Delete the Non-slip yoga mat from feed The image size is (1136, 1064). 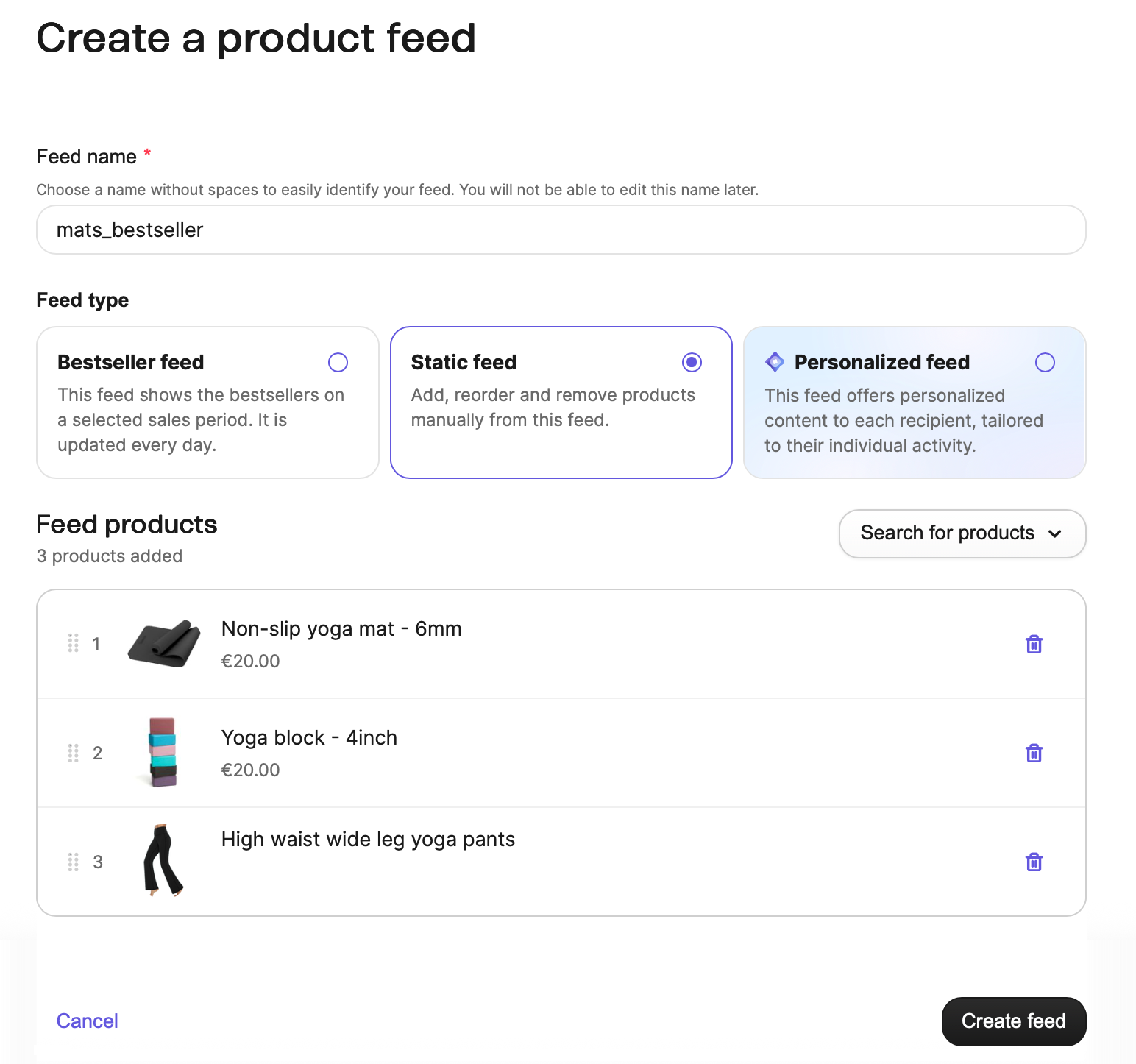point(1034,644)
